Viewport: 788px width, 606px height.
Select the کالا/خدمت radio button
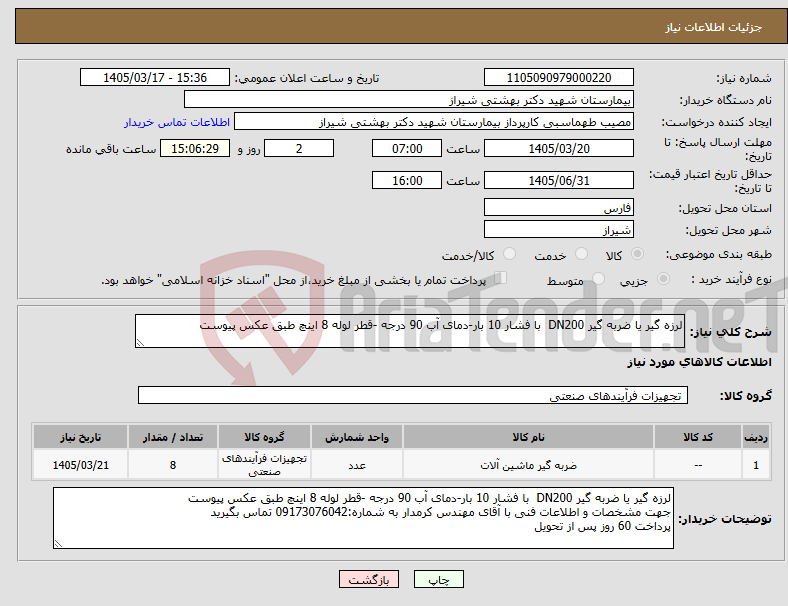(x=510, y=254)
